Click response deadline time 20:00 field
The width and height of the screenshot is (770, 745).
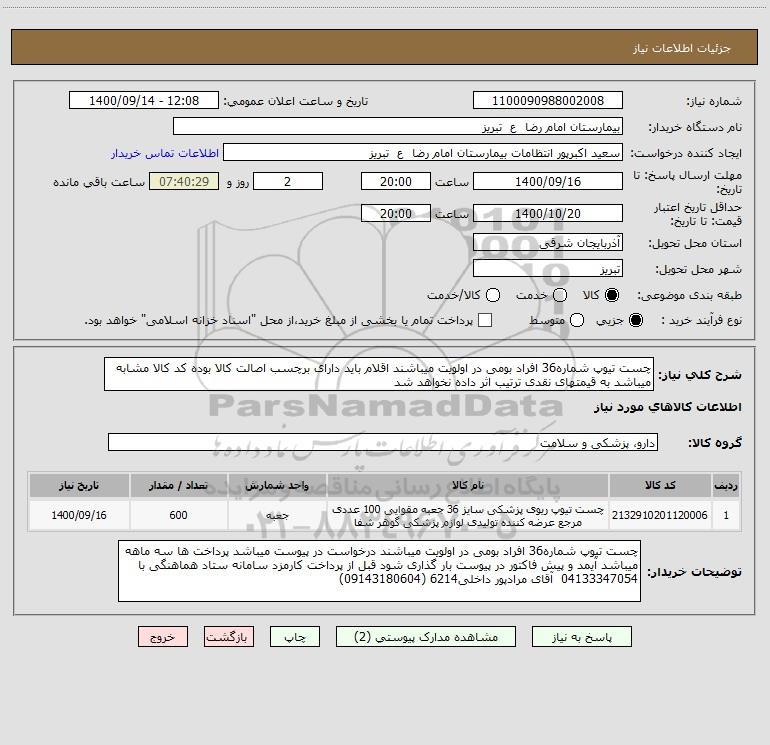(x=396, y=181)
